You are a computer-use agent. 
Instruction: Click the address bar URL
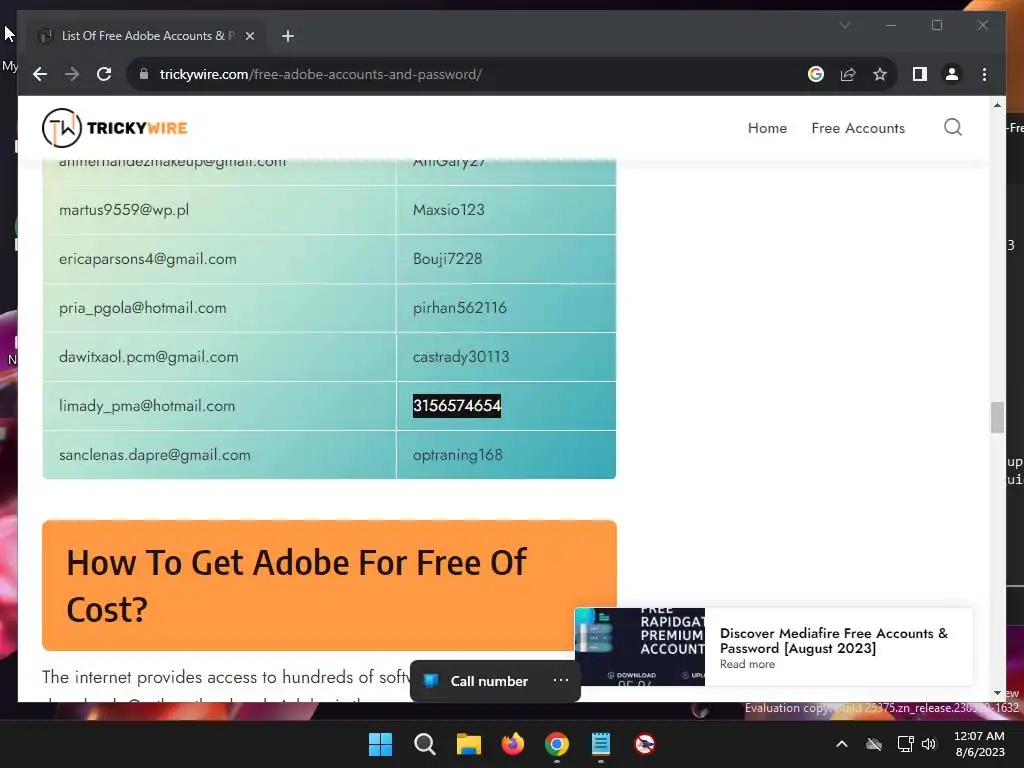point(321,74)
